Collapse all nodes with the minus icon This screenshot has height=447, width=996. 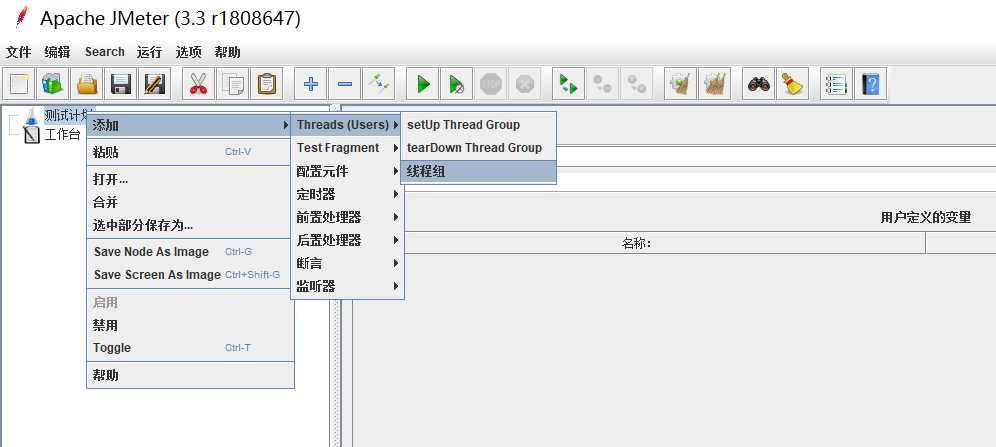click(345, 84)
